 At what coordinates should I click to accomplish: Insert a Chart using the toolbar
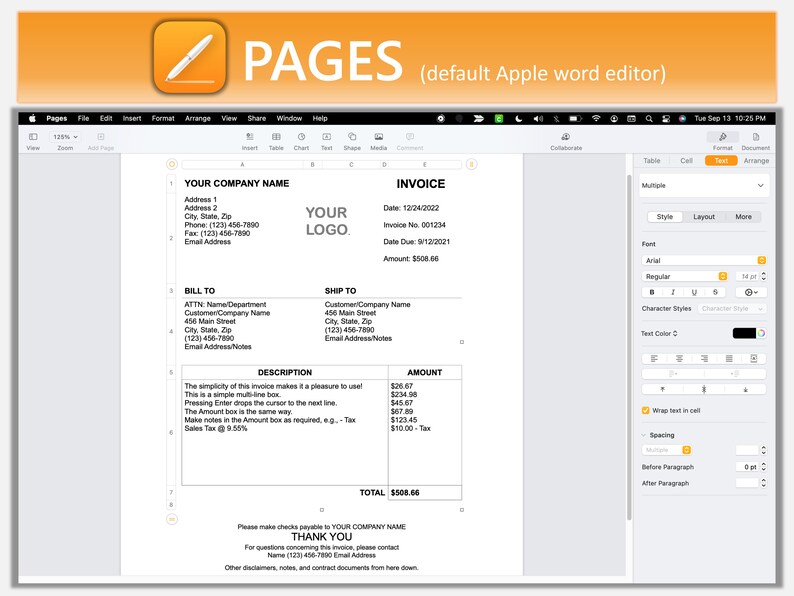click(301, 137)
